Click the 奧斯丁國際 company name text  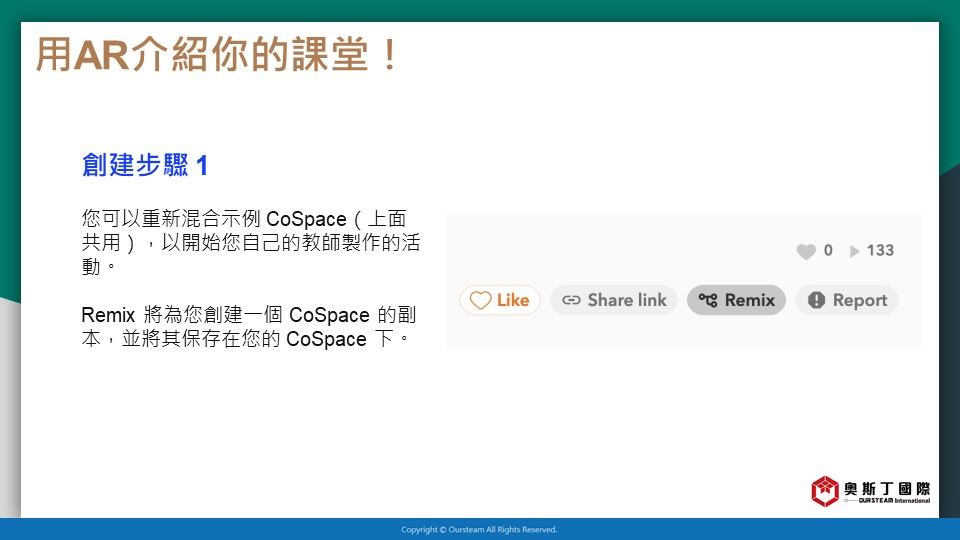pos(887,488)
